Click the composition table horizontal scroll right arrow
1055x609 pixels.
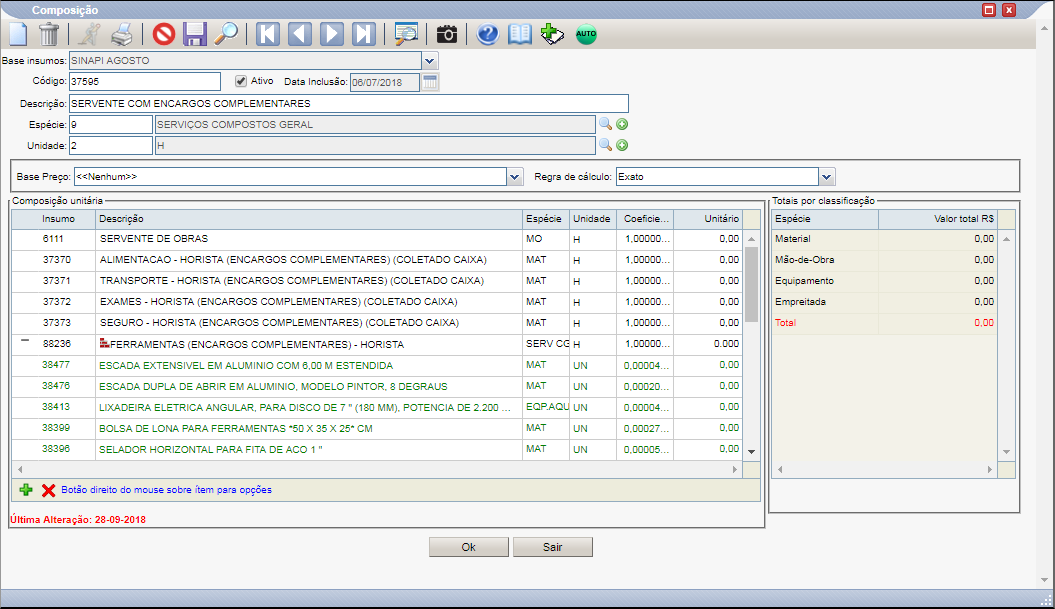[735, 470]
